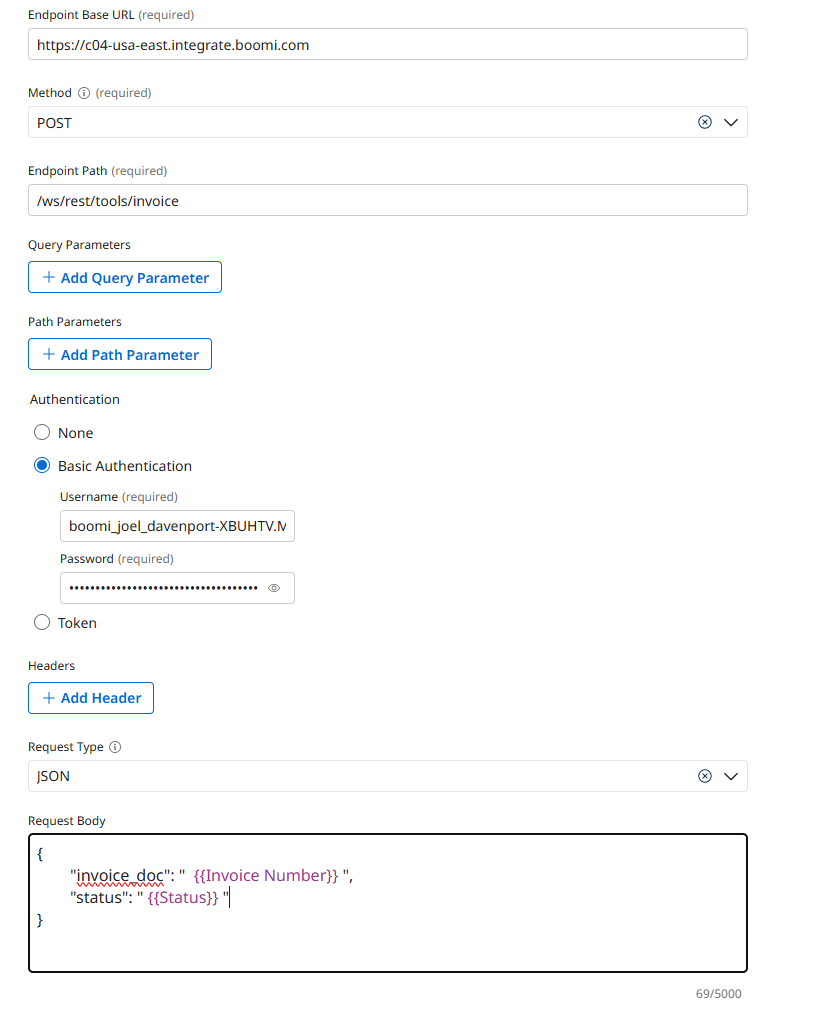Click the Add Path Parameter button
820x1011 pixels.
119,354
